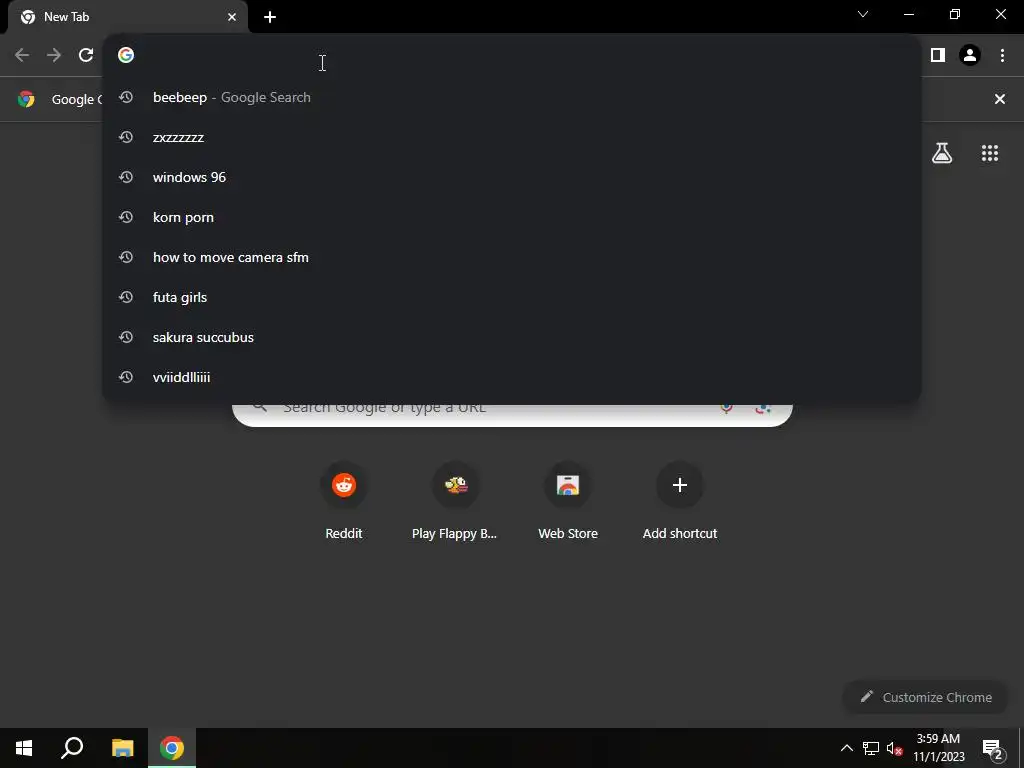Image resolution: width=1024 pixels, height=768 pixels.
Task: Click the Customize Chrome button
Action: pos(925,697)
